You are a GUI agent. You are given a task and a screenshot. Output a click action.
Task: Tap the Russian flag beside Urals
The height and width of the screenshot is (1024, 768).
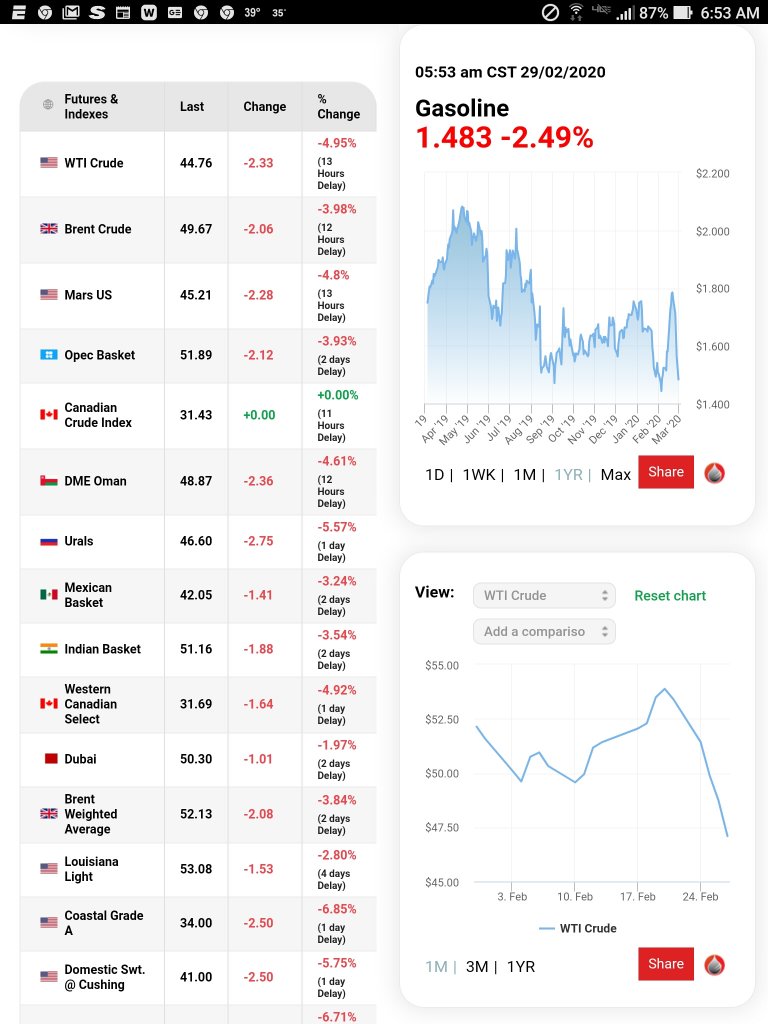[49, 541]
